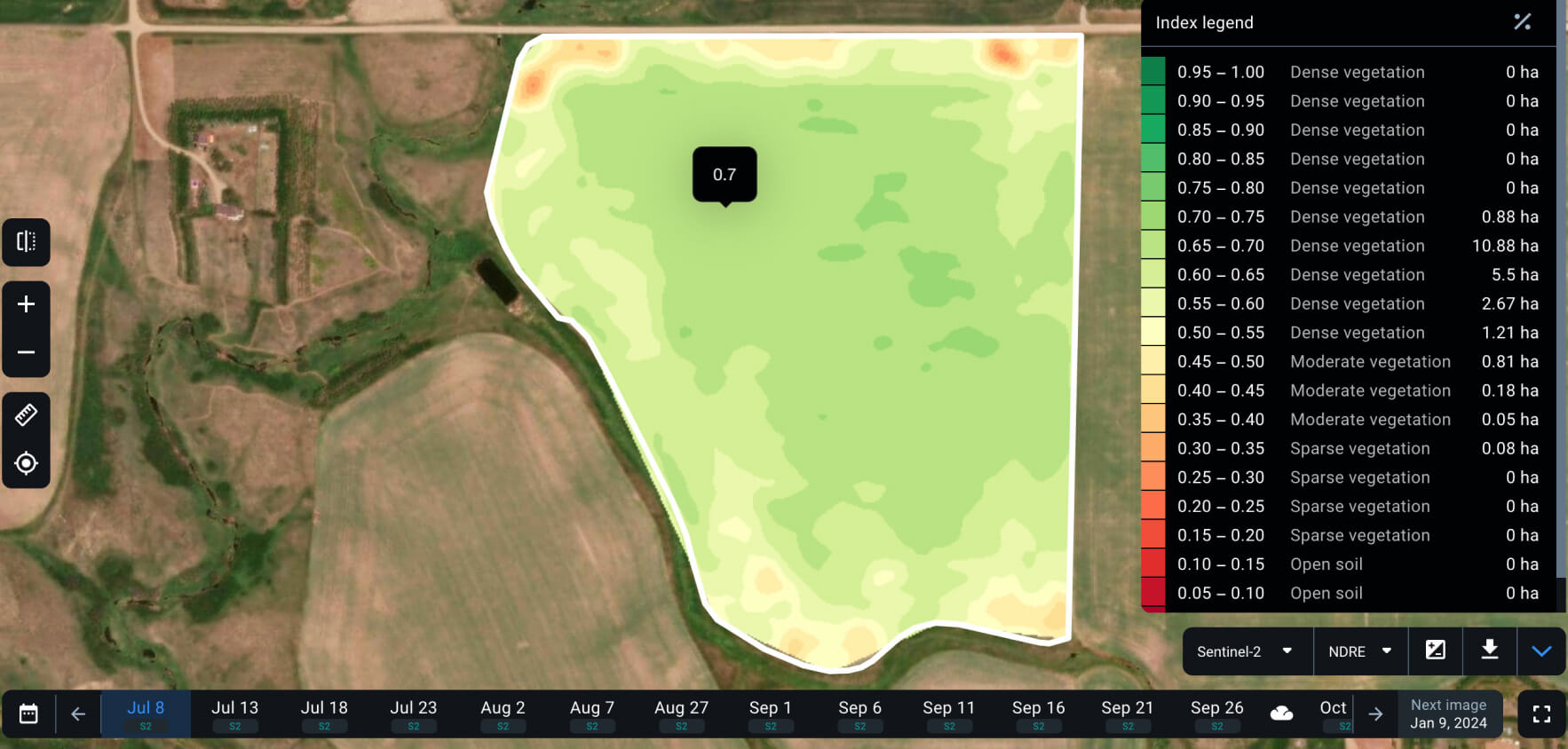Viewport: 1568px width, 749px height.
Task: Click the 0.25 – 0.30 Sparse vegetation label
Action: (x=1359, y=477)
